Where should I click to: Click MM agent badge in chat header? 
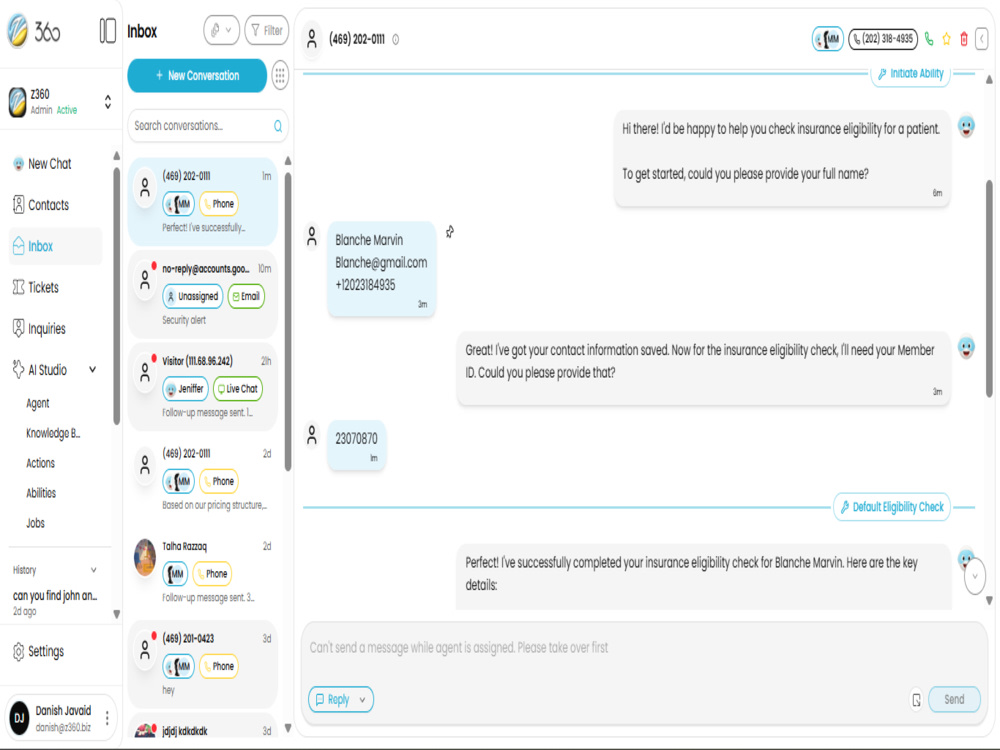[827, 39]
